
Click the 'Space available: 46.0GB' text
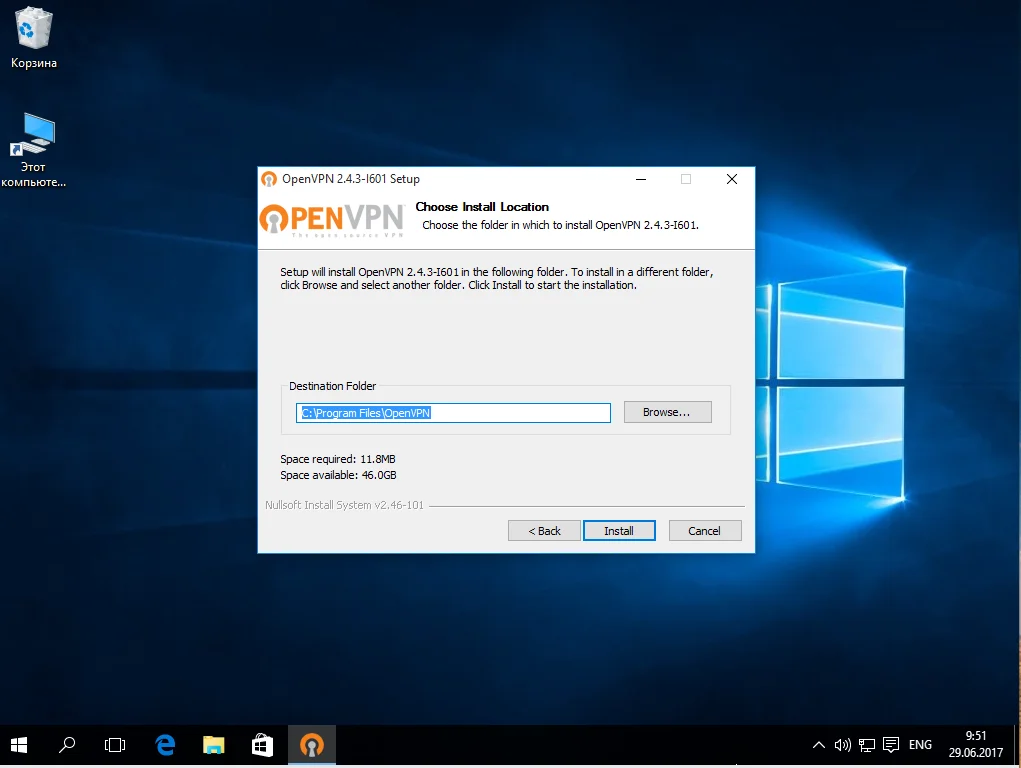[x=338, y=475]
